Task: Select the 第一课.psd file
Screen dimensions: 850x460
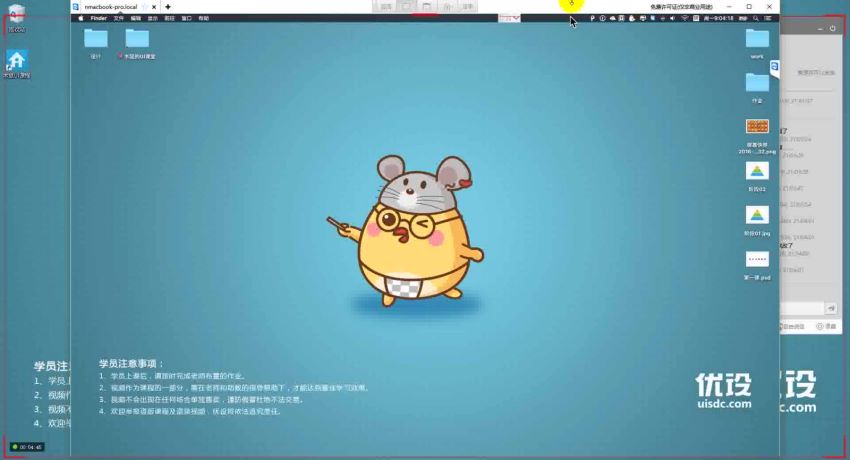Action: pos(757,265)
